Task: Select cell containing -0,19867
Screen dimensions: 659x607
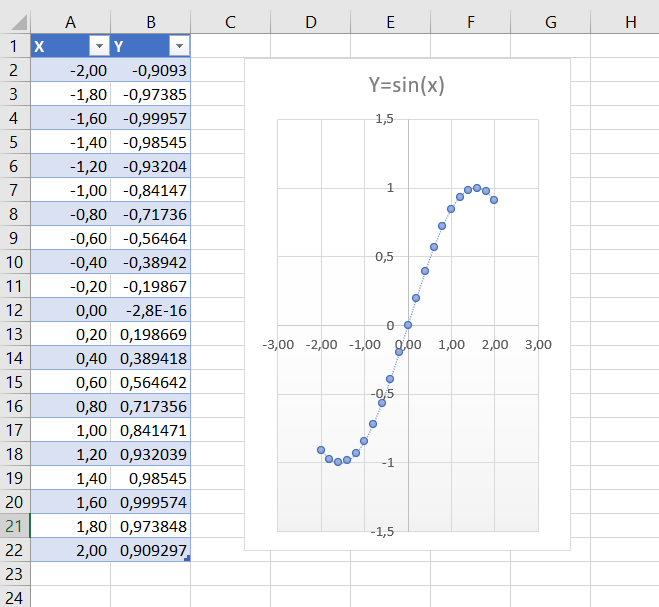Action: [x=150, y=286]
